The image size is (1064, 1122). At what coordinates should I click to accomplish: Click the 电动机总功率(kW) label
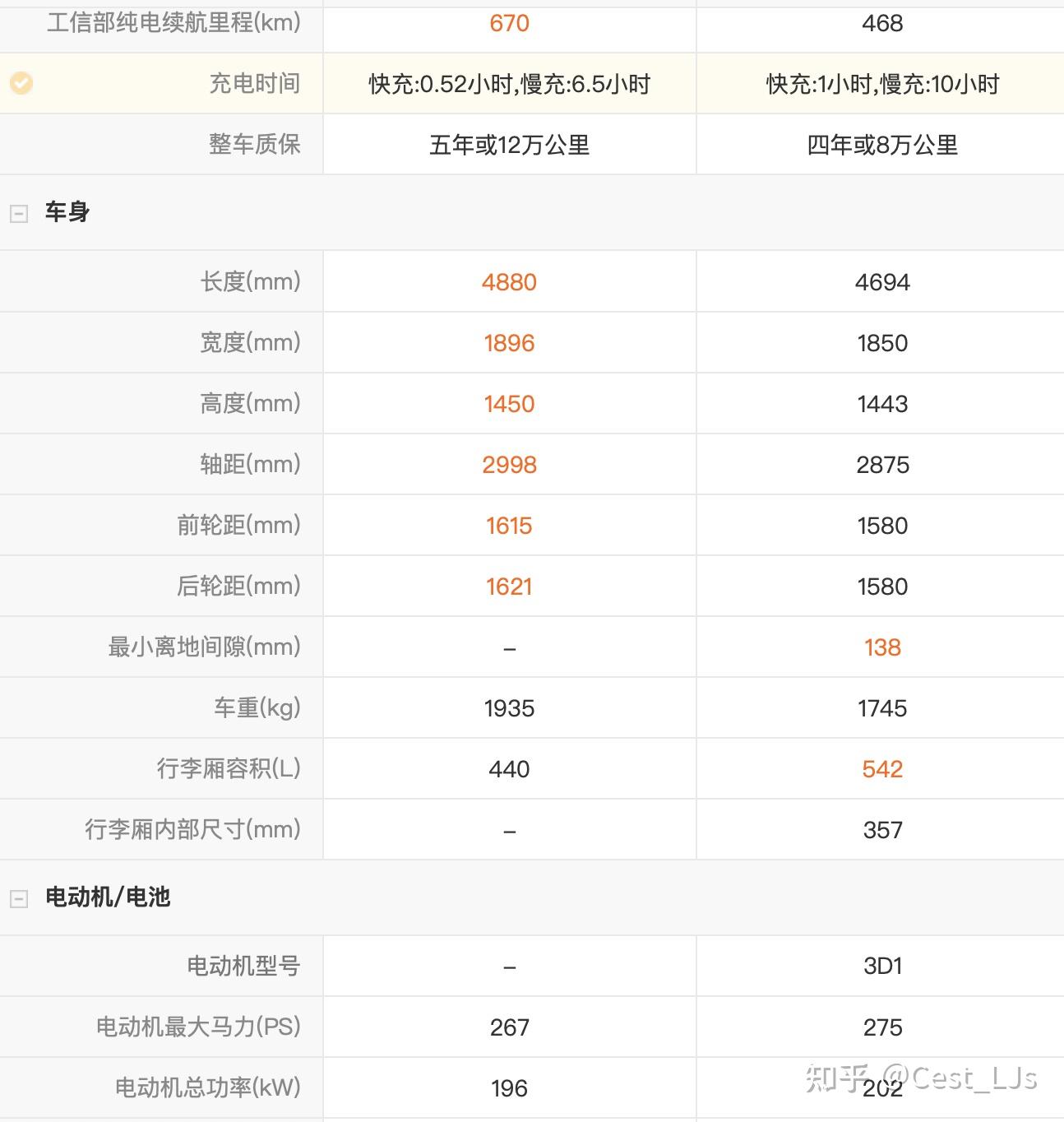(x=208, y=1087)
